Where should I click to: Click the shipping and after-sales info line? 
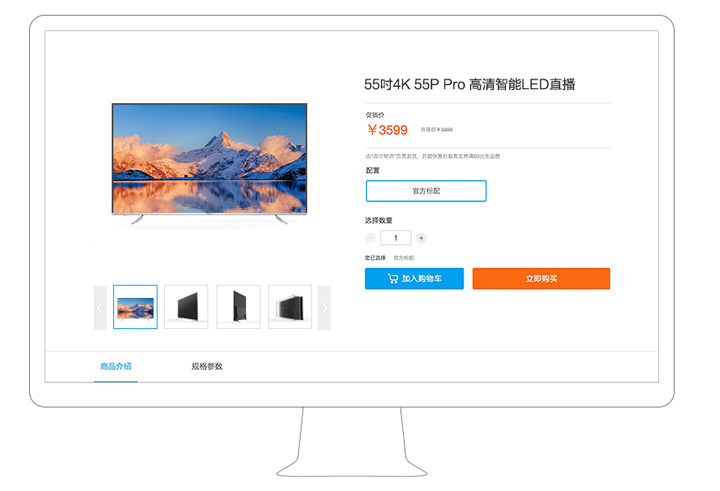(433, 156)
